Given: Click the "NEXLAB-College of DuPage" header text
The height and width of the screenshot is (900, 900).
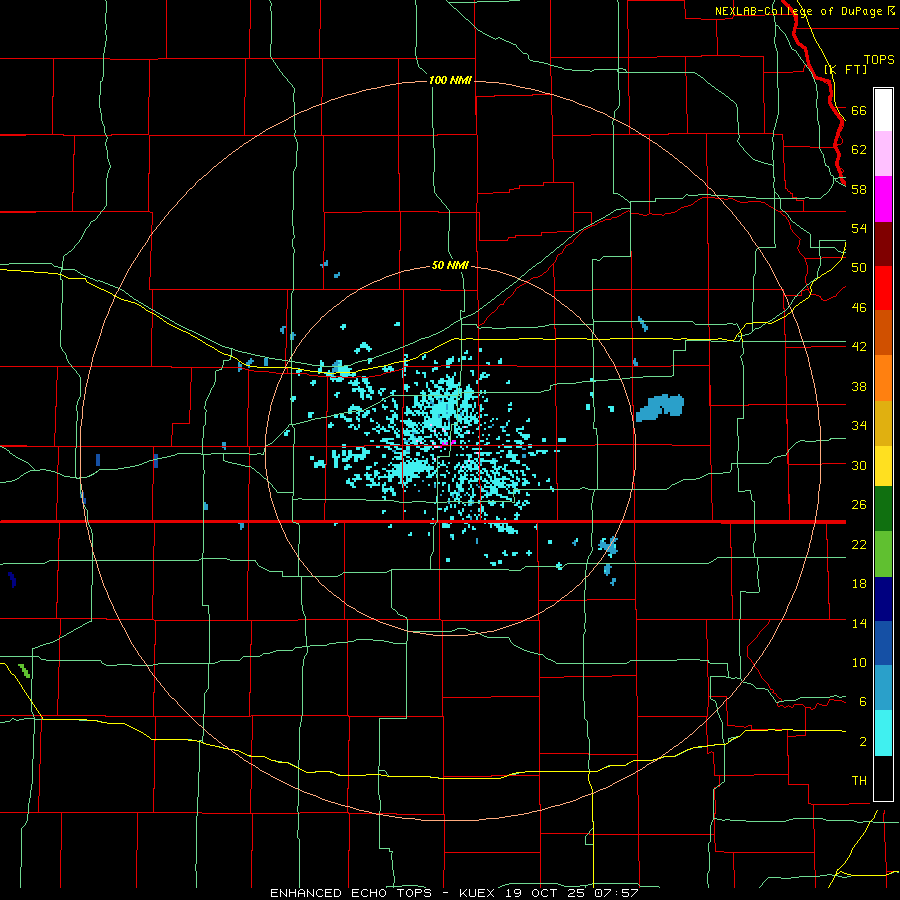Looking at the screenshot, I should click(x=800, y=11).
